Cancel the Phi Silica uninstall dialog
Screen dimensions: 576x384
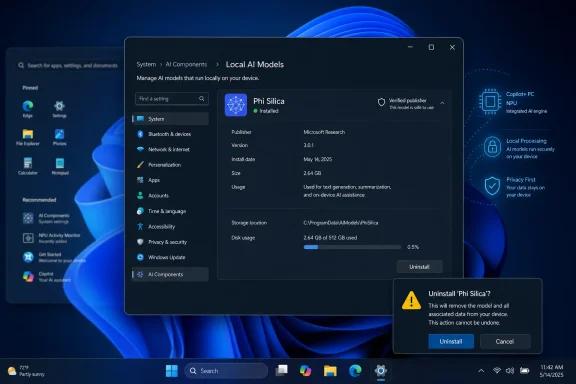[505, 341]
